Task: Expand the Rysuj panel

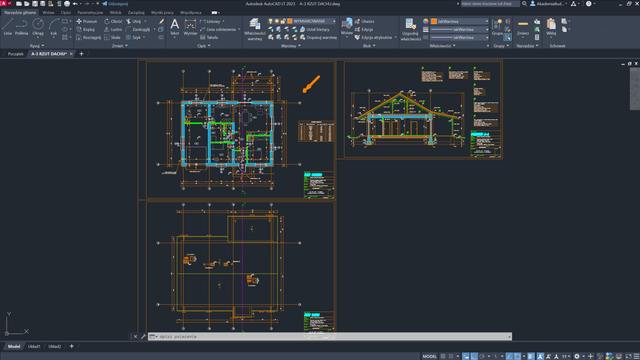Action: click(37, 46)
